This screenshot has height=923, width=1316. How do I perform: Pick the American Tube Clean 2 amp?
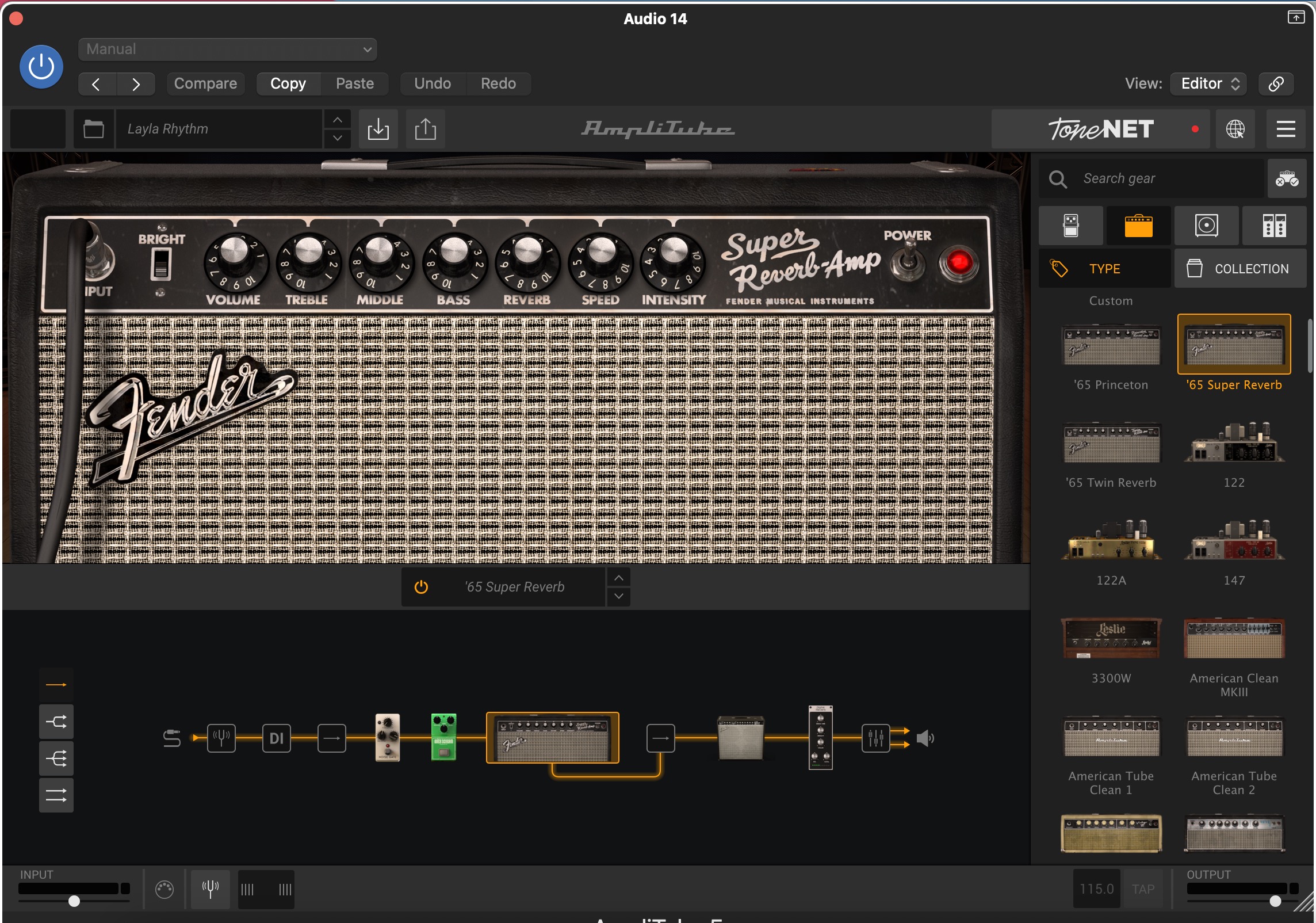tap(1234, 737)
